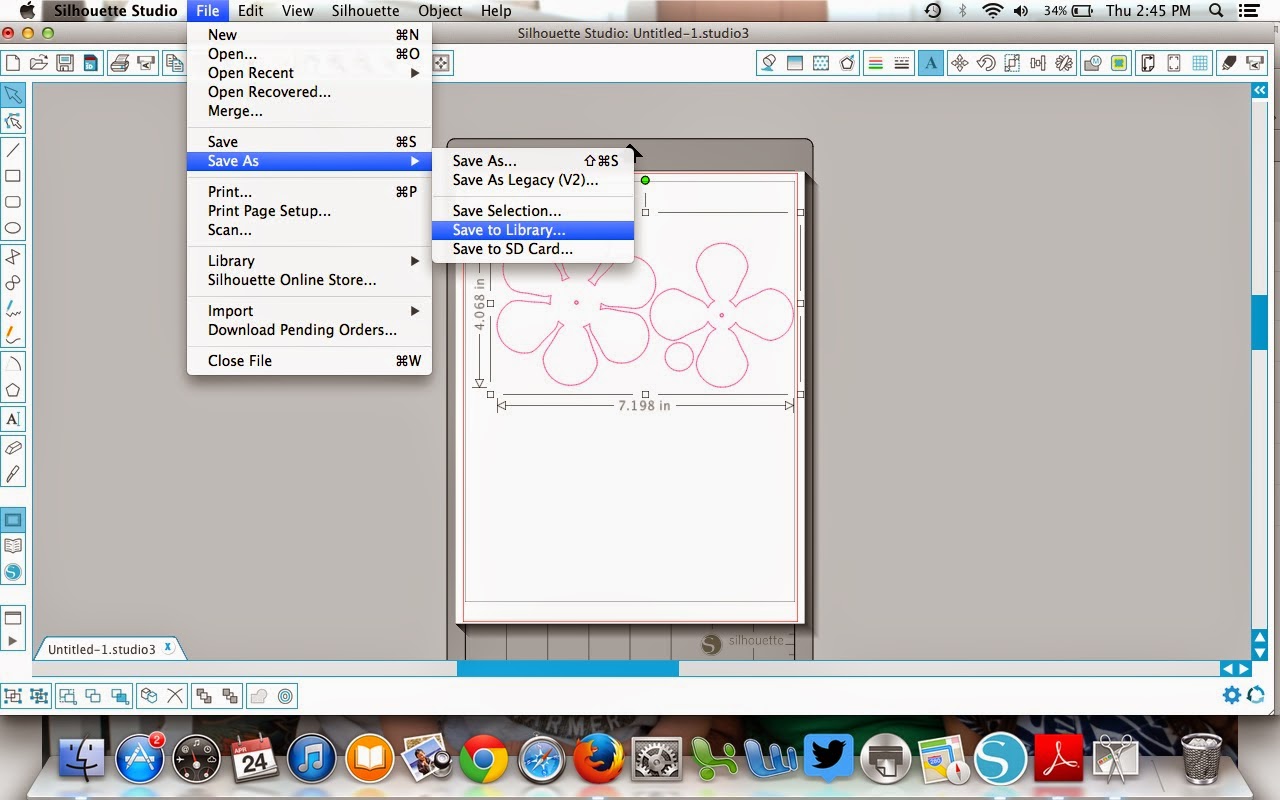Click the Ungroup selected shapes icon

pos(40,696)
